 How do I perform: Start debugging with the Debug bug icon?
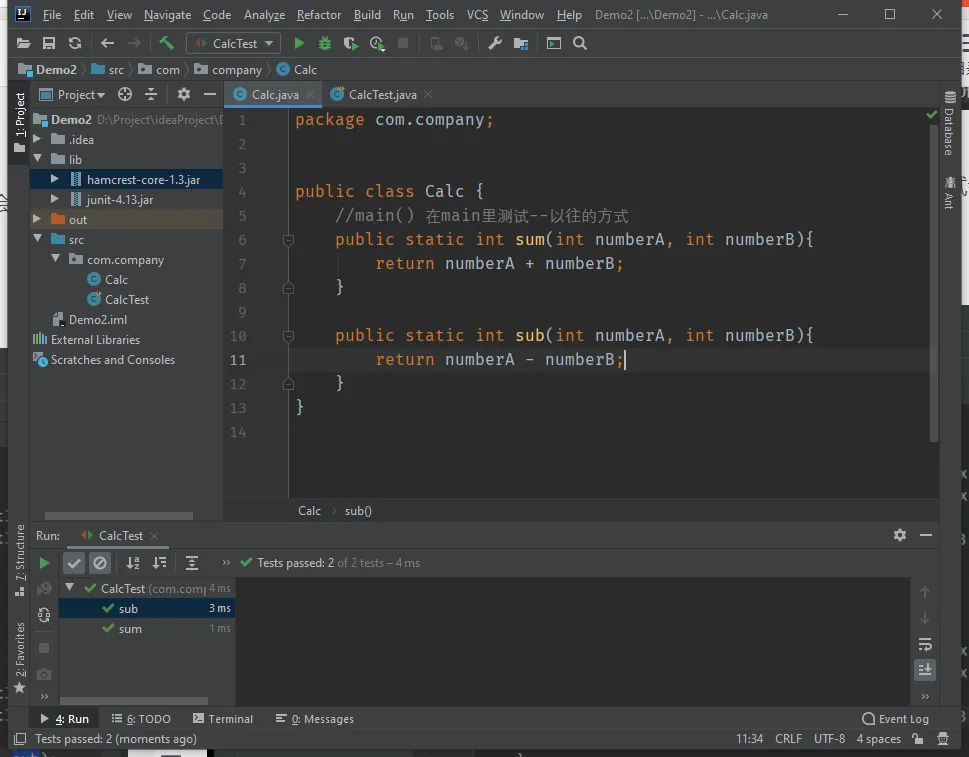[x=325, y=43]
